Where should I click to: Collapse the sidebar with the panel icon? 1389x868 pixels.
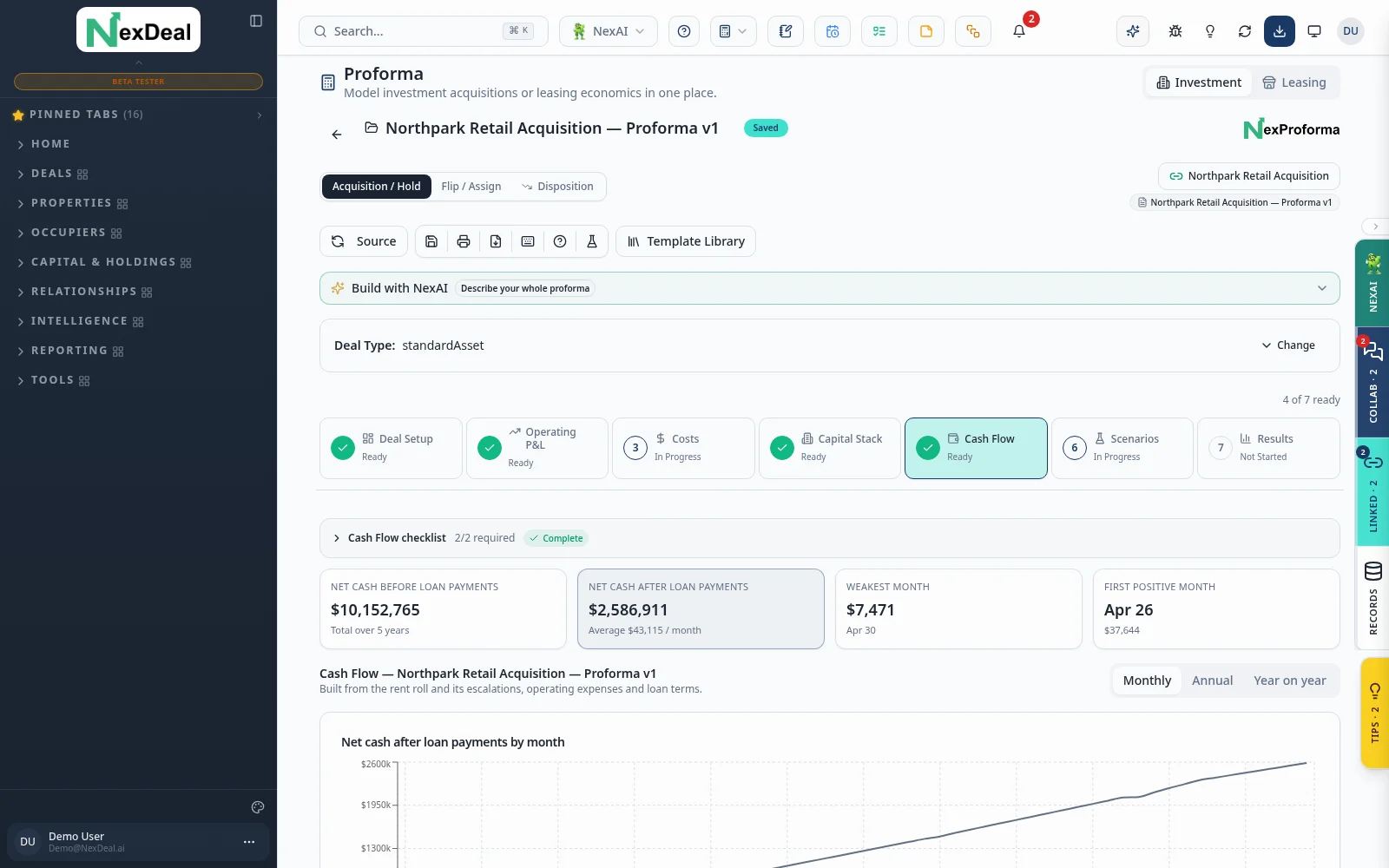(x=256, y=21)
